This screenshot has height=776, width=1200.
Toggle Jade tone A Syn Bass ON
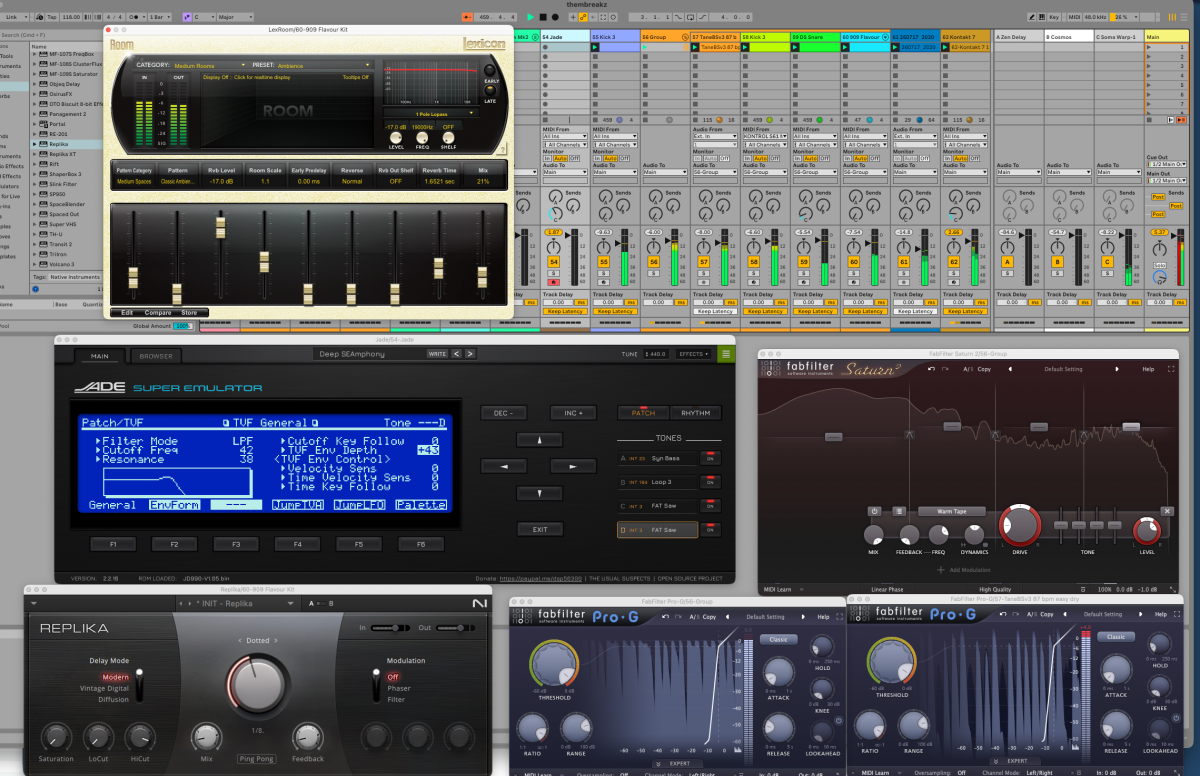click(x=710, y=457)
